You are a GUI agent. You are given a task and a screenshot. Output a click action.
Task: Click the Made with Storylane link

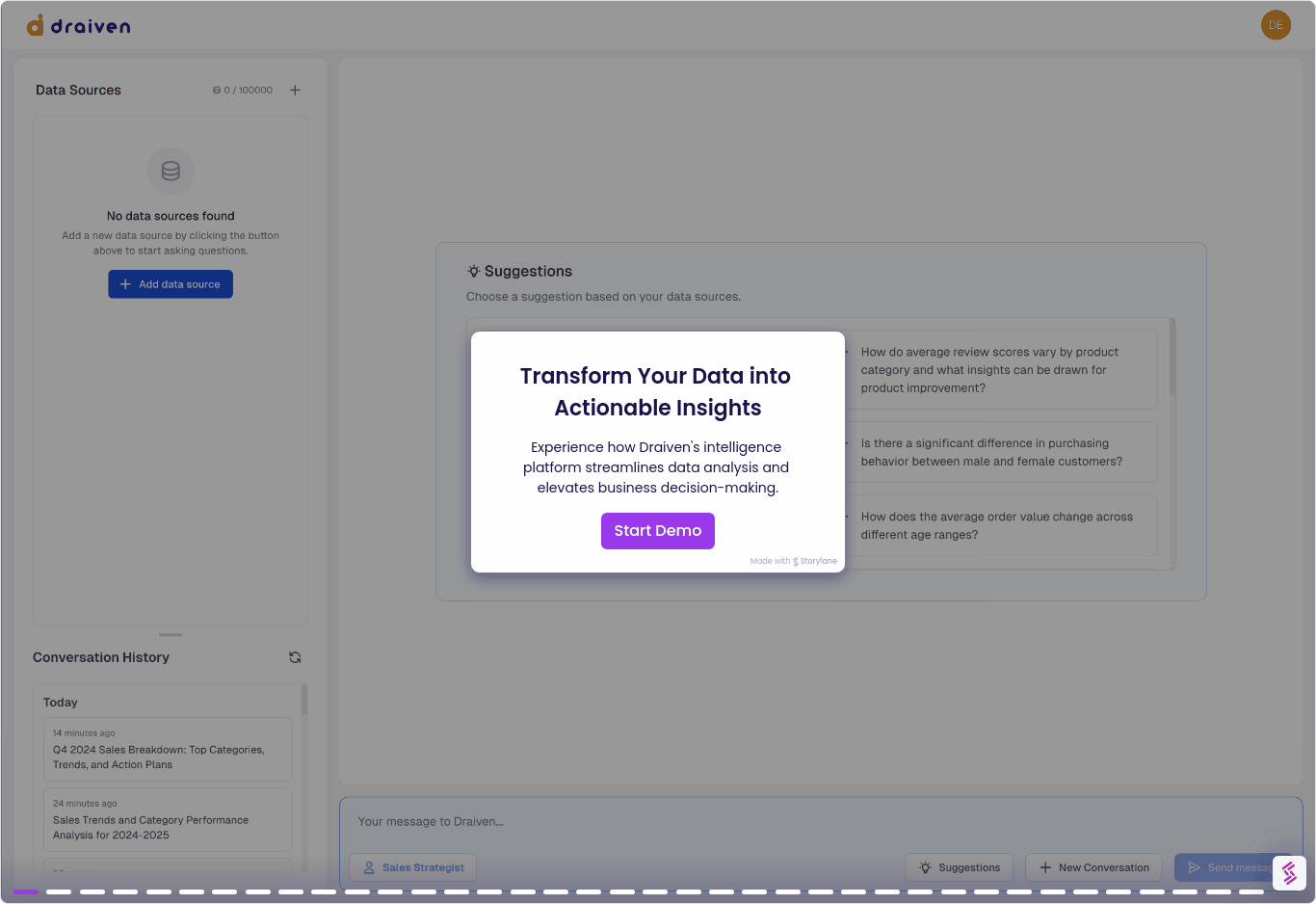[x=794, y=561]
